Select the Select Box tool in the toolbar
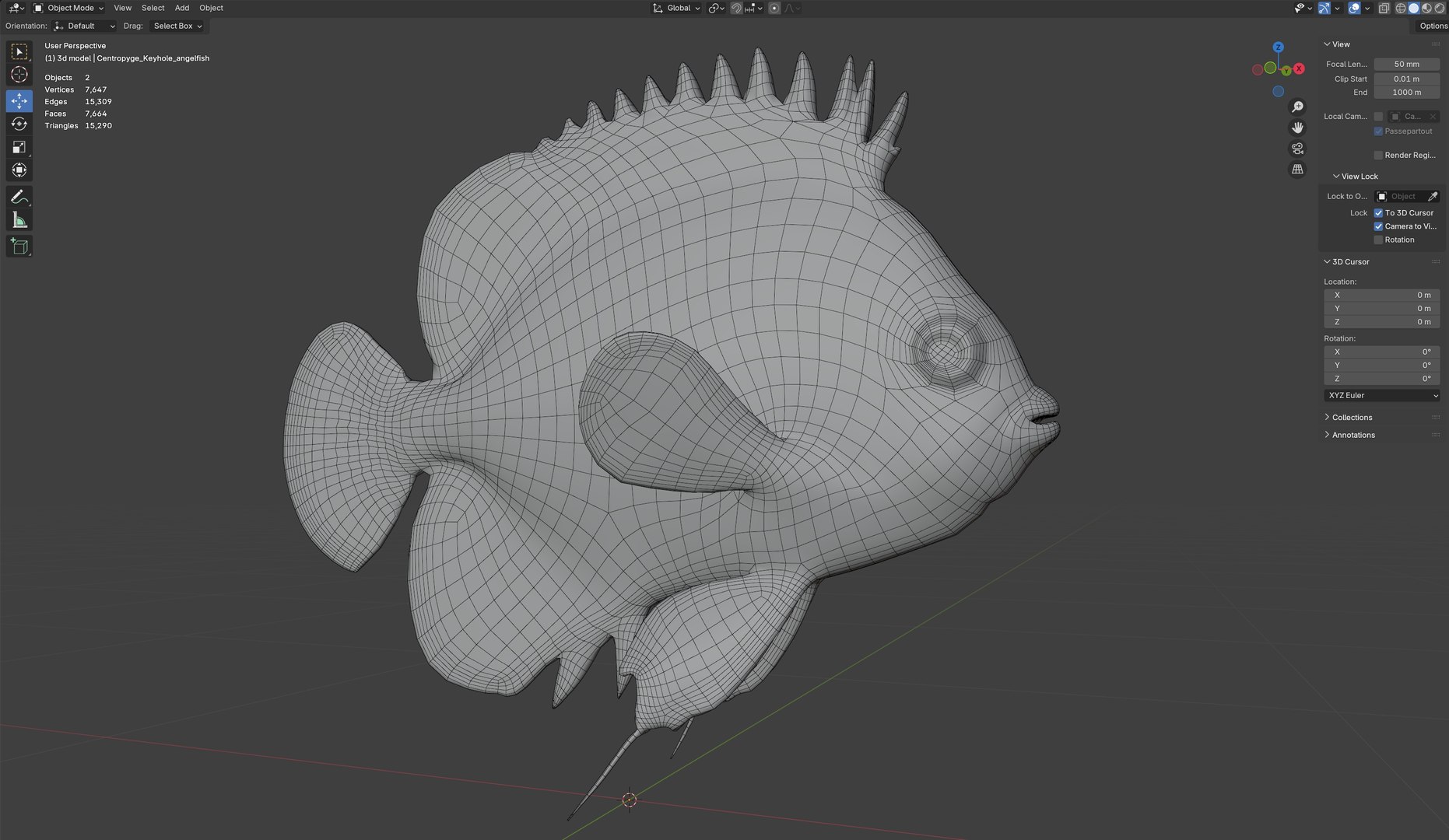 point(19,51)
